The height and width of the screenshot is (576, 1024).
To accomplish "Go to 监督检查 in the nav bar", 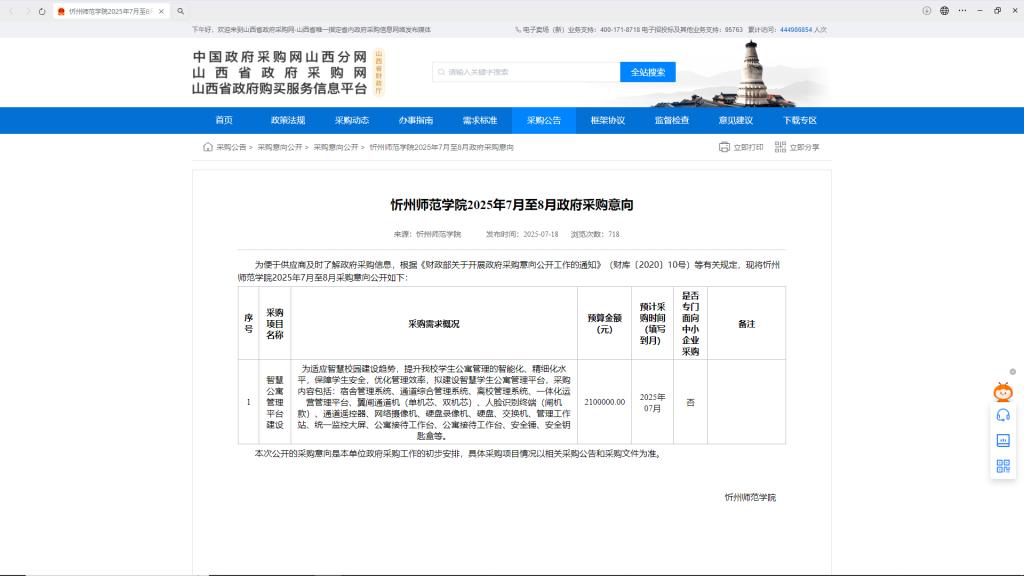I will pyautogui.click(x=672, y=120).
